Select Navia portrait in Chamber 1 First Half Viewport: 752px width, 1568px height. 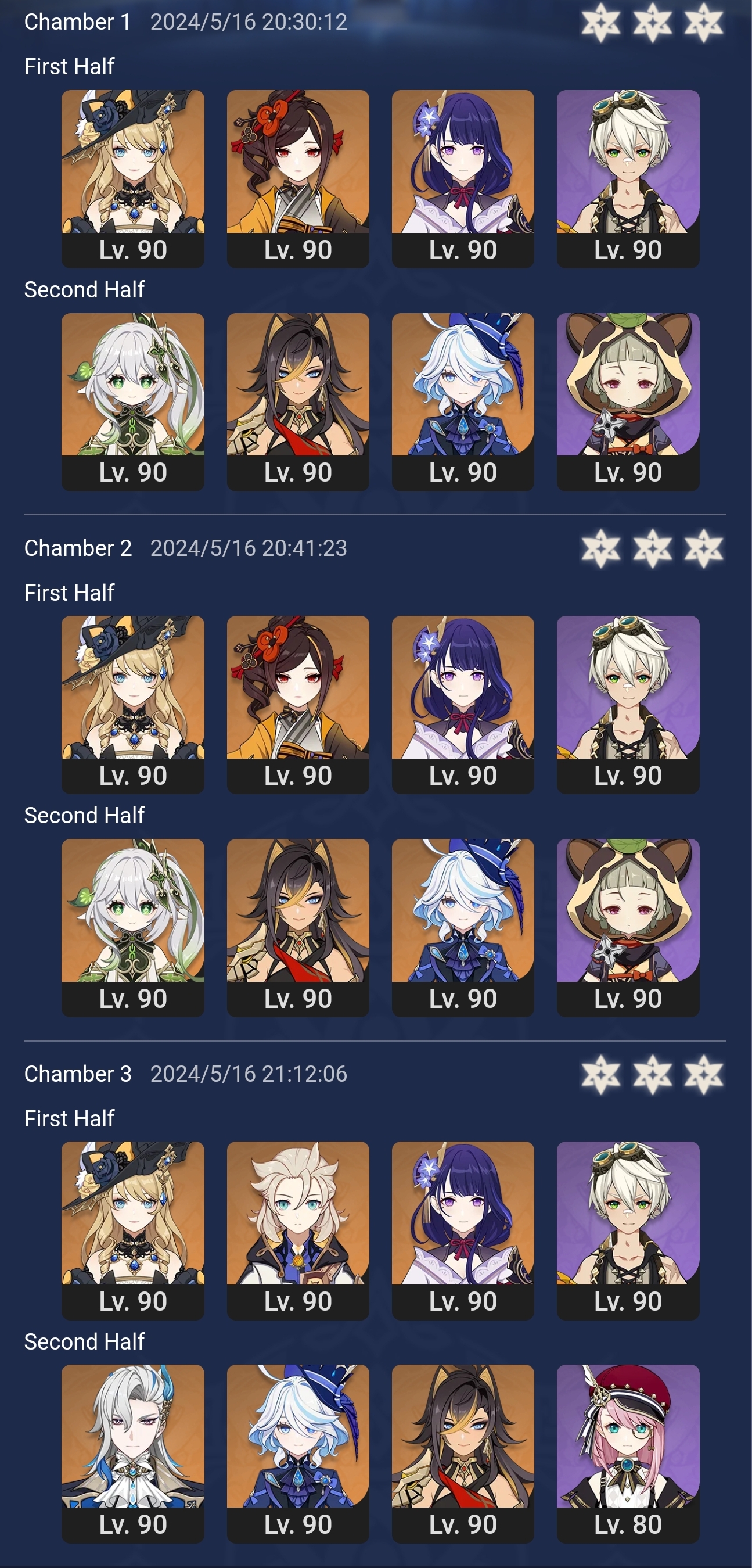(x=132, y=178)
